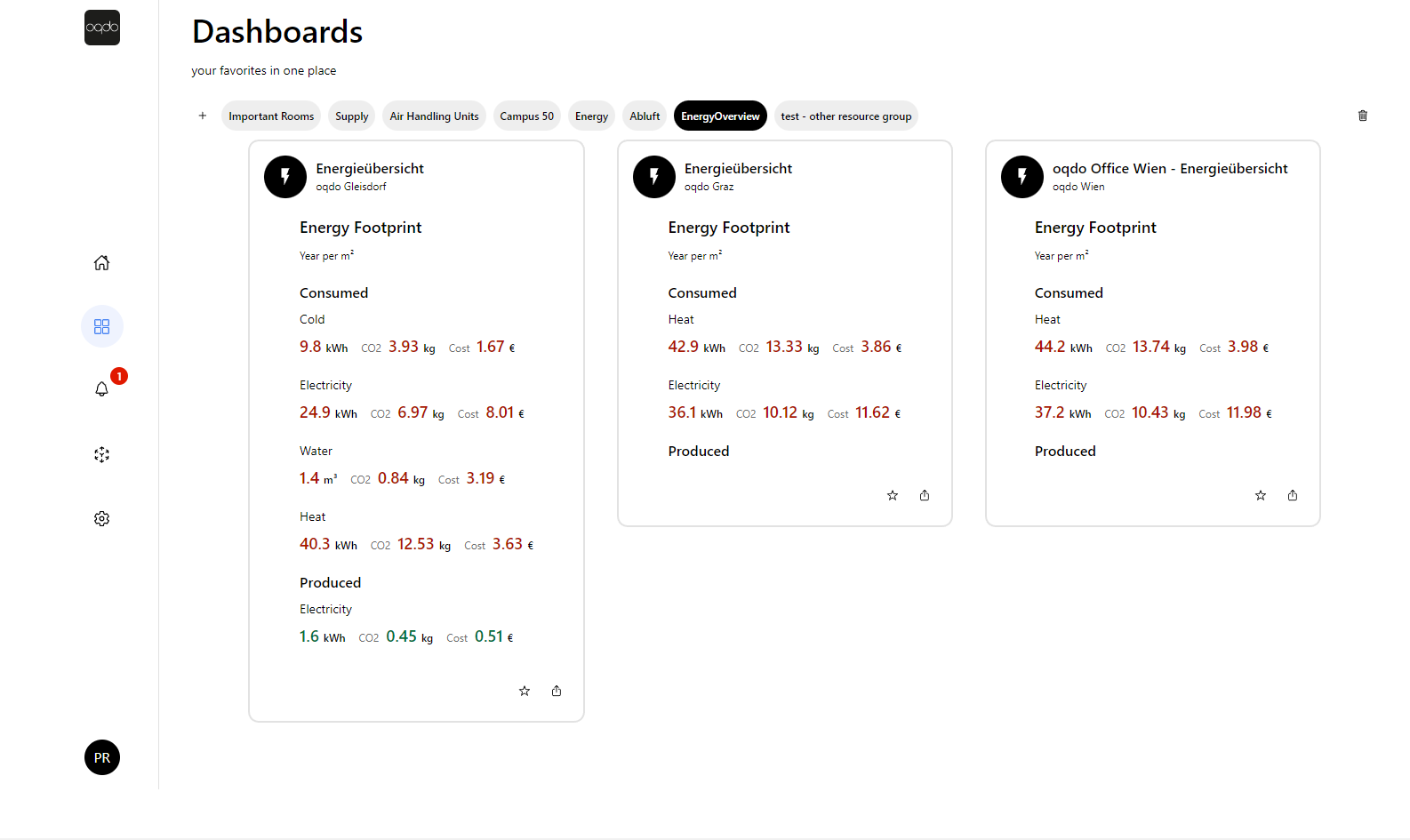Share the oqdo Wien energy card
Viewport: 1410px width, 840px height.
pos(1293,496)
